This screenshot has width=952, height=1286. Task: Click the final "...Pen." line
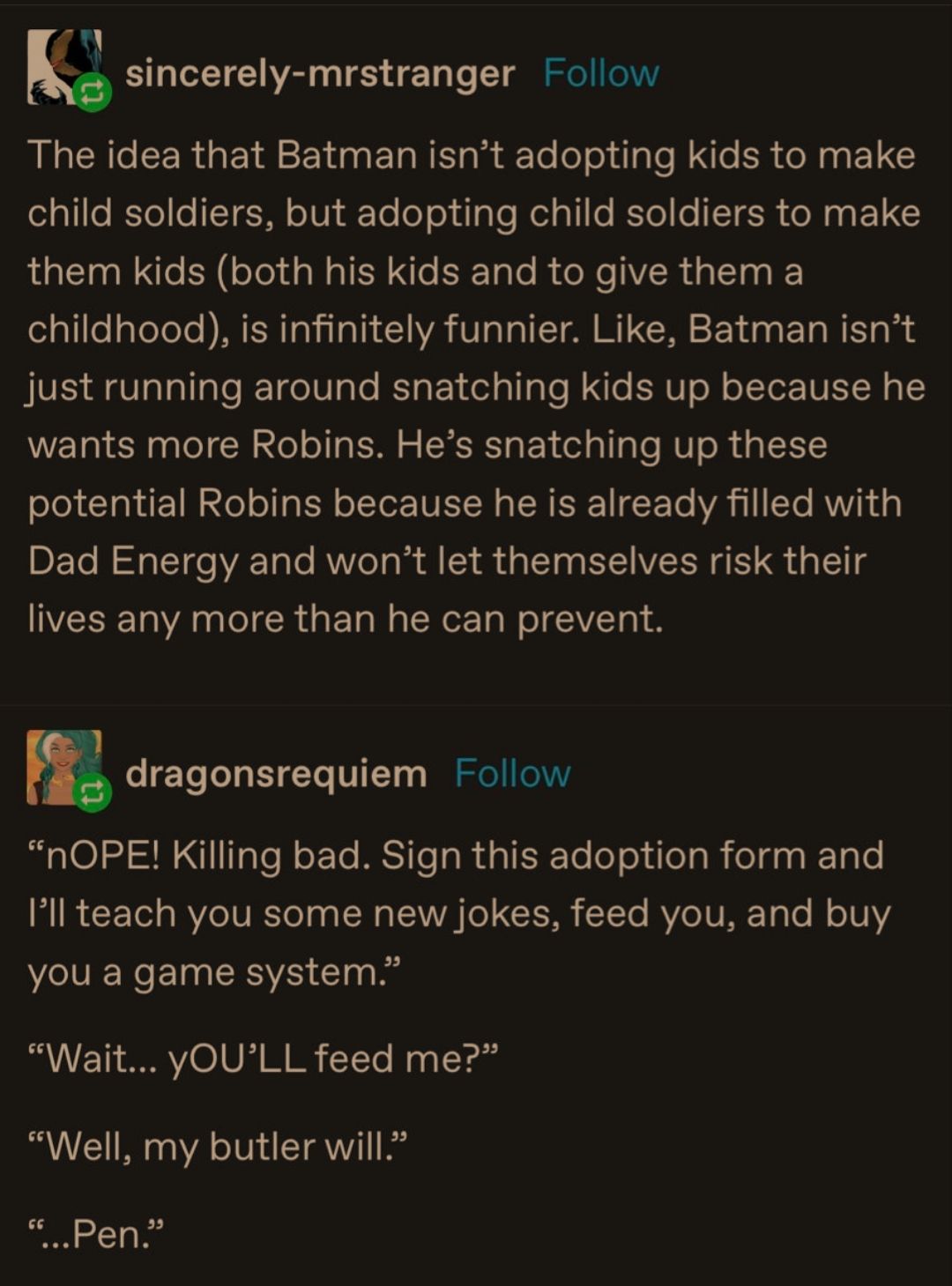96,1234
